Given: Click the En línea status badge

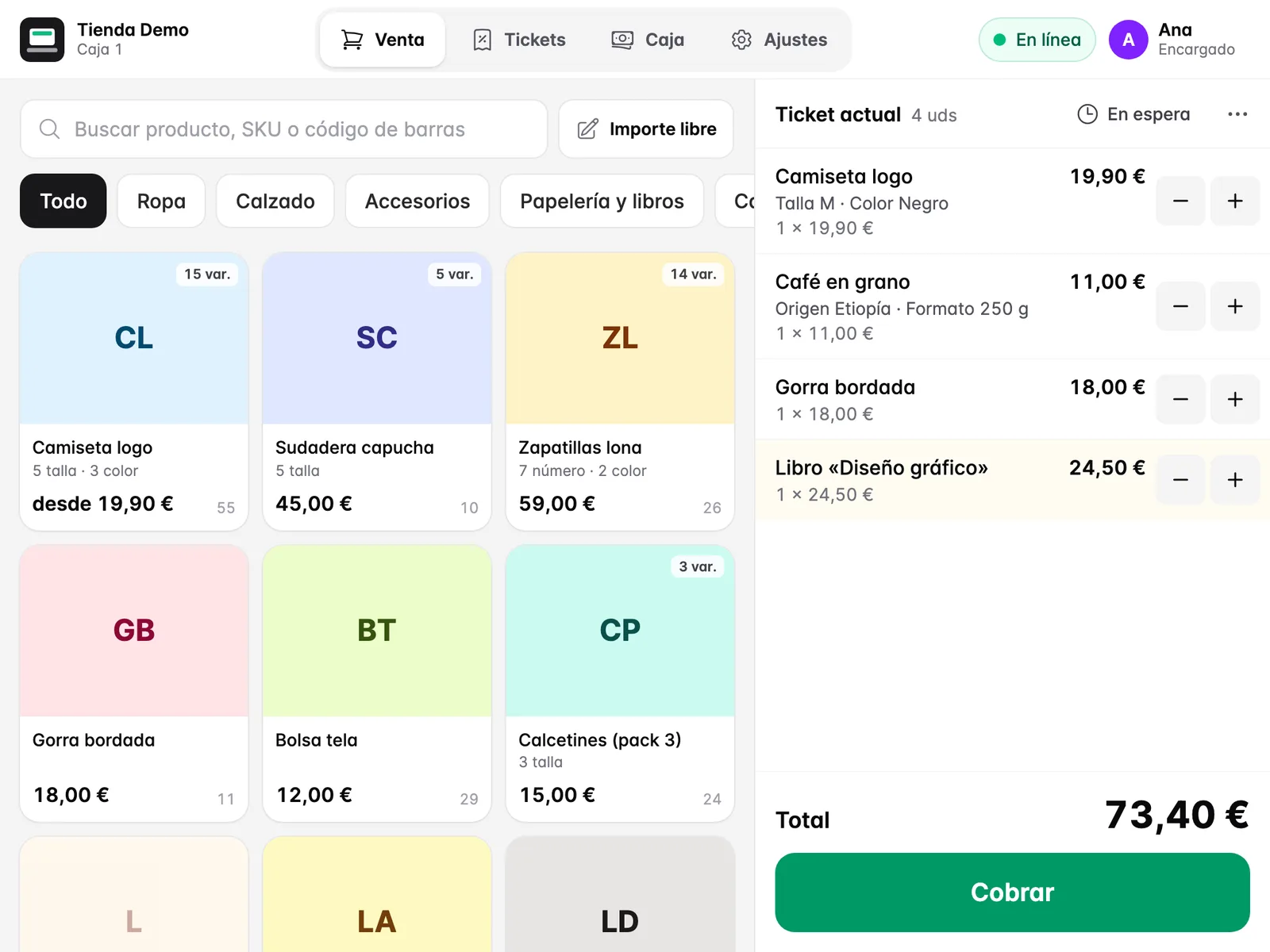Looking at the screenshot, I should click(x=1037, y=40).
